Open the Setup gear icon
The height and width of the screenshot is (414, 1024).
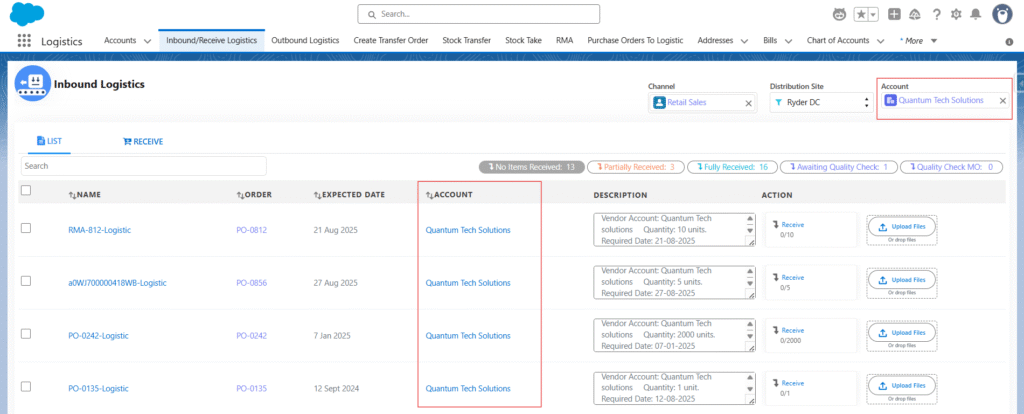957,14
